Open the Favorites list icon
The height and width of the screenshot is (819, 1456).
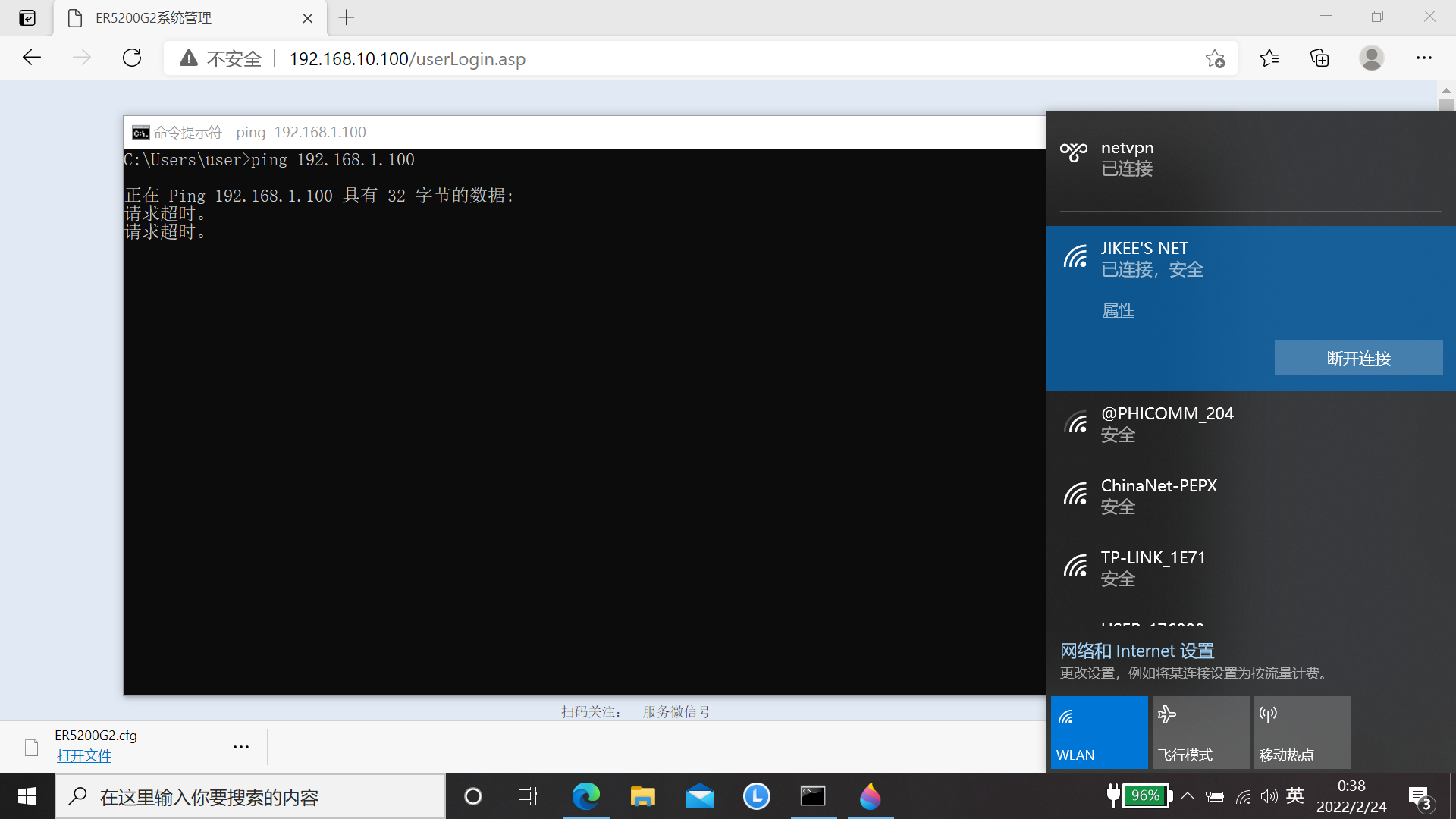pos(1269,58)
